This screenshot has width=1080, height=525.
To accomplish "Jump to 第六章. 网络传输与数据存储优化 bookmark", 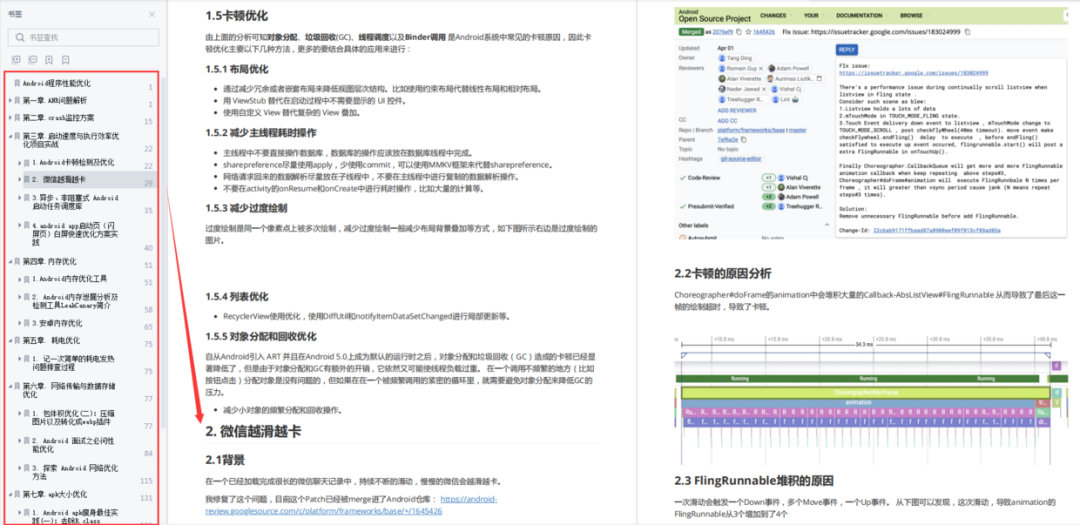I will pyautogui.click(x=71, y=390).
